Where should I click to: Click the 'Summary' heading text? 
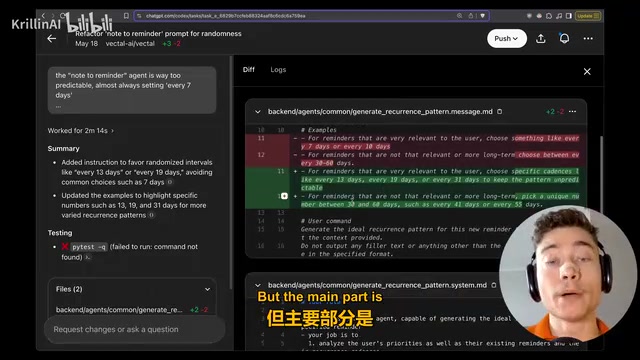tap(63, 149)
